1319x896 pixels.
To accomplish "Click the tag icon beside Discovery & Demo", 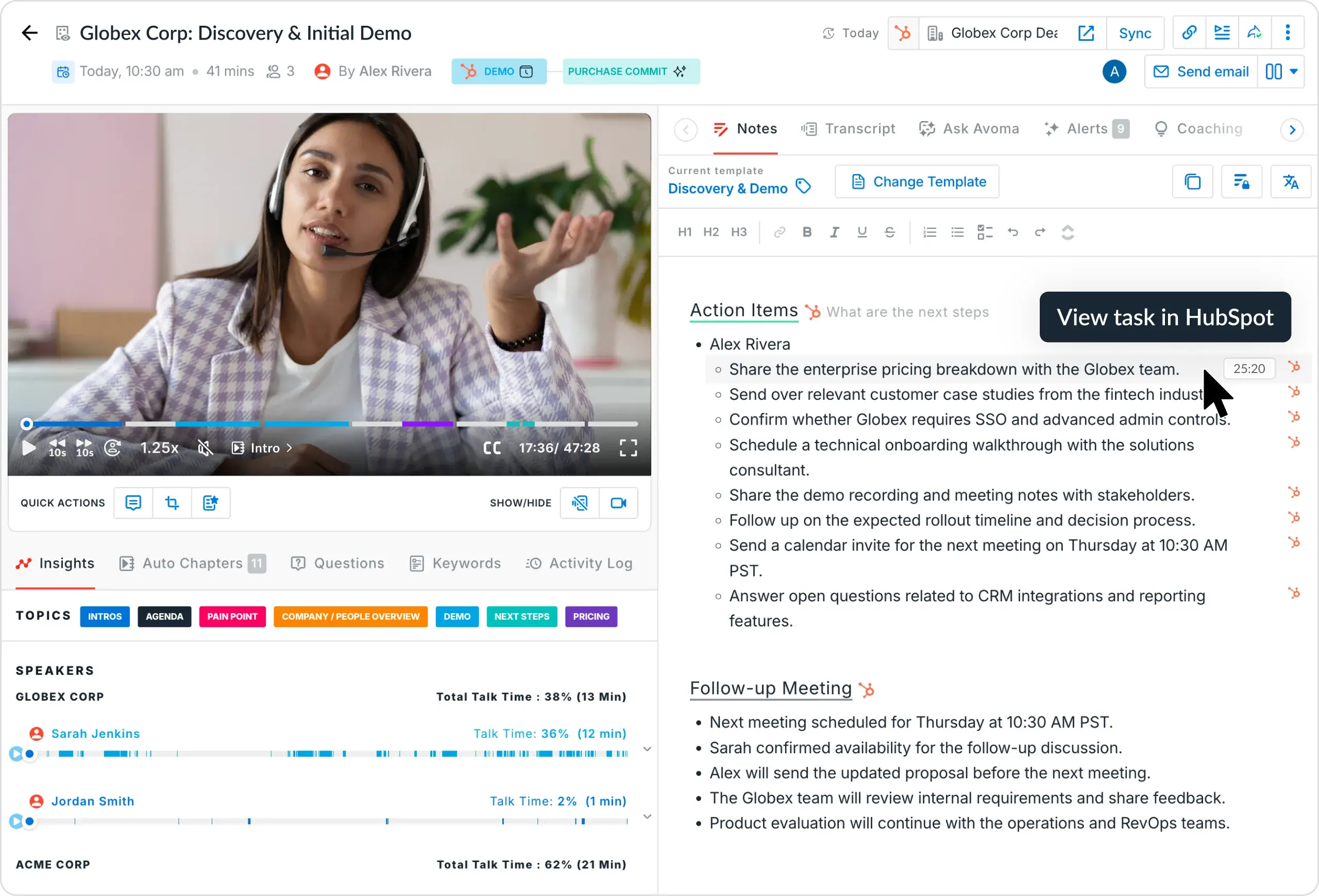I will click(803, 186).
